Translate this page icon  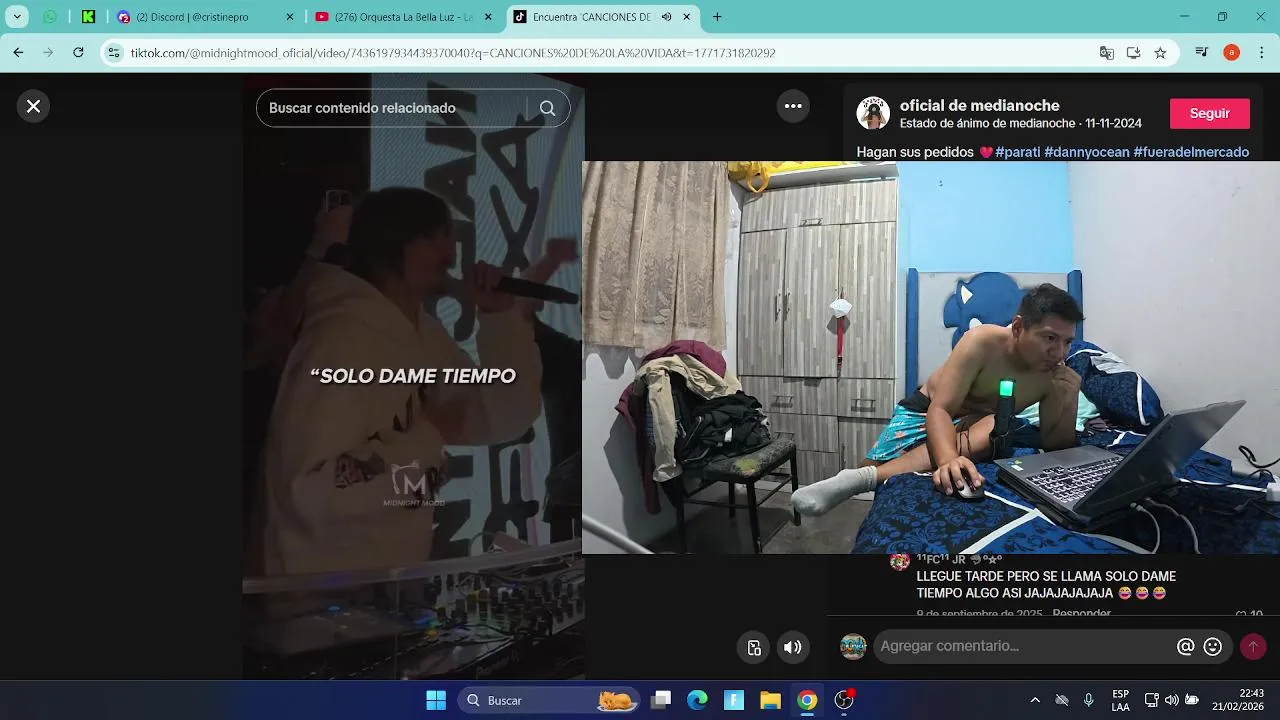pos(1106,53)
